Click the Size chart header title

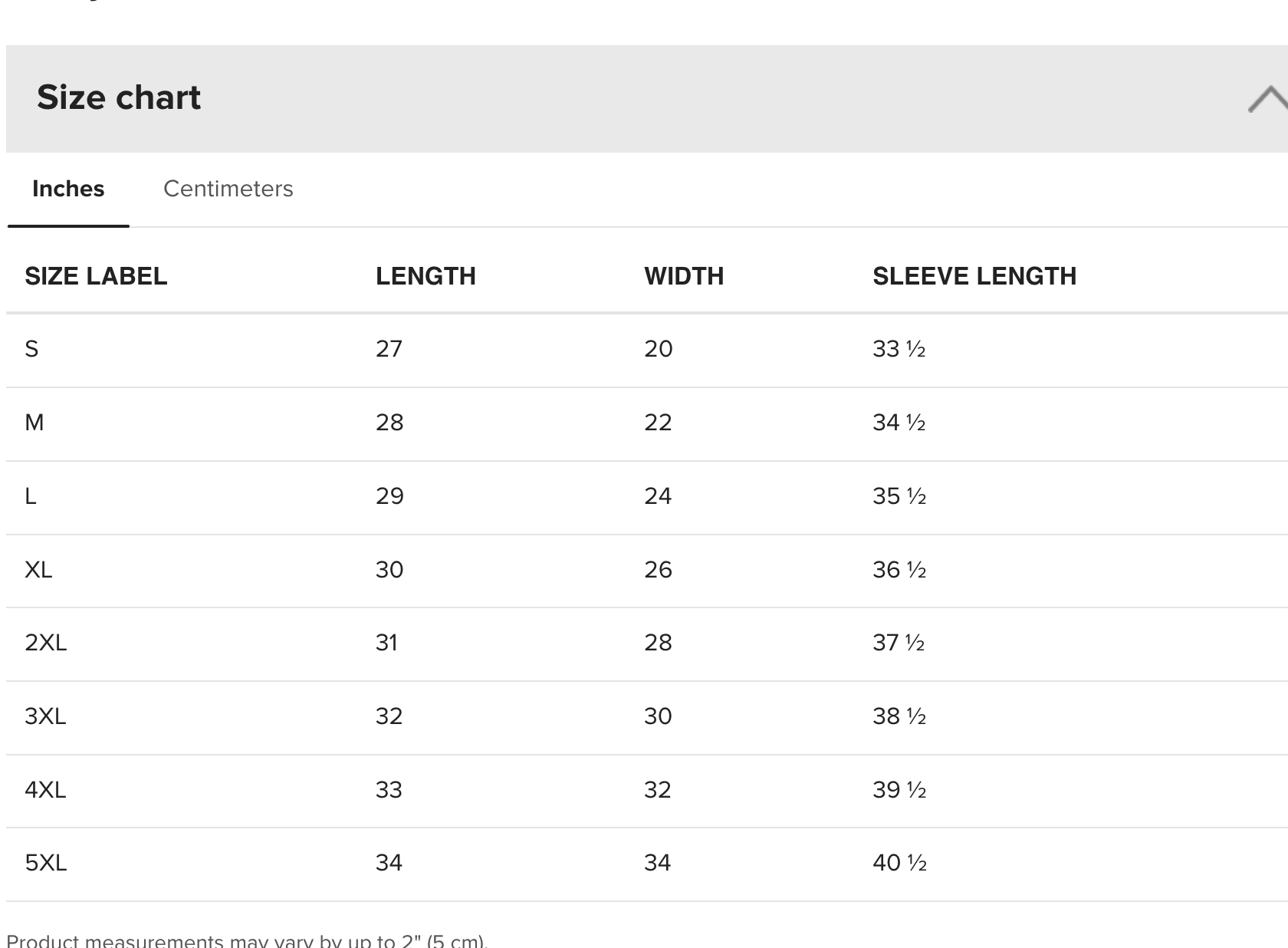point(119,97)
